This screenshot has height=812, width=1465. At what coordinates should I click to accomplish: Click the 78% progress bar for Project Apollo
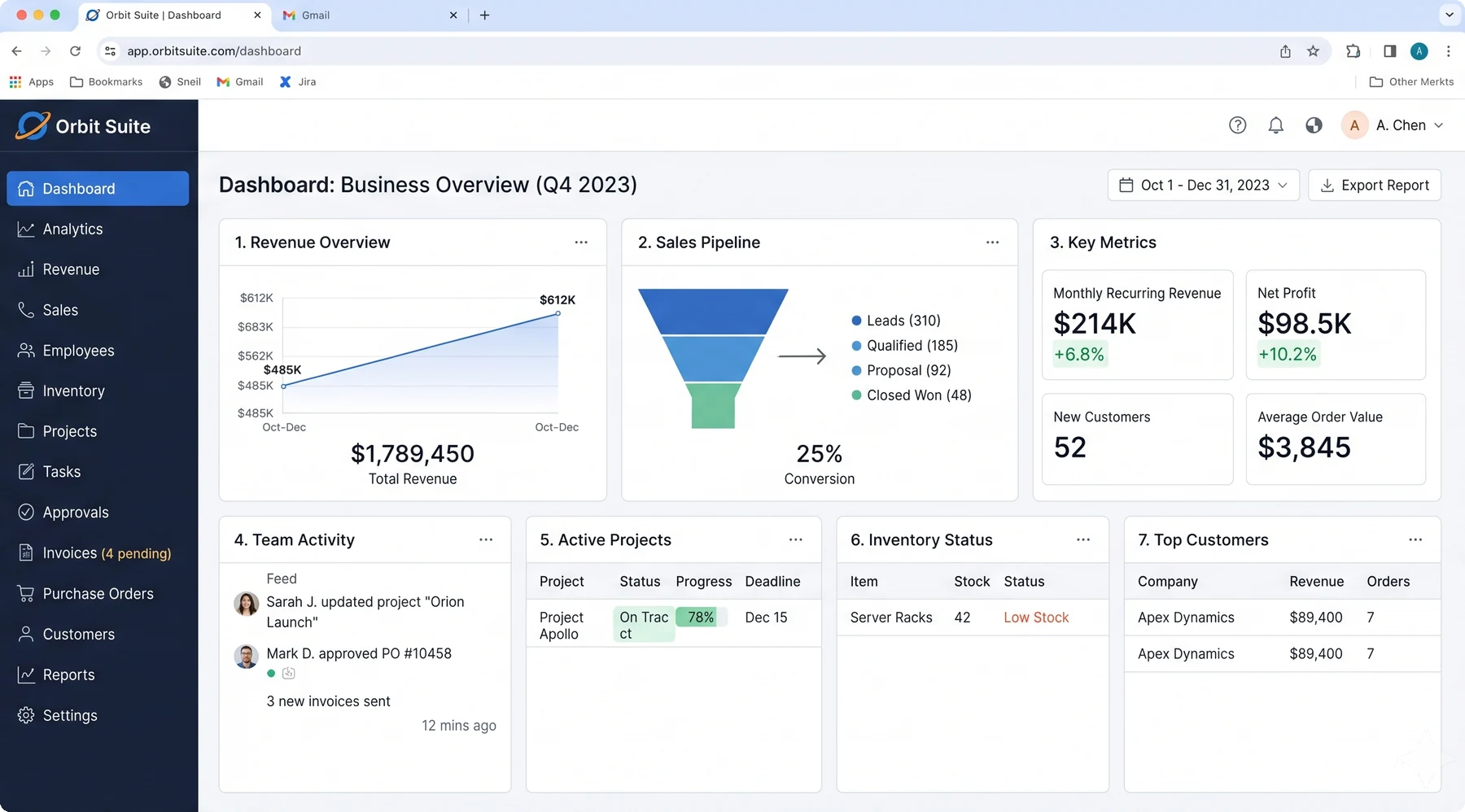tap(701, 618)
